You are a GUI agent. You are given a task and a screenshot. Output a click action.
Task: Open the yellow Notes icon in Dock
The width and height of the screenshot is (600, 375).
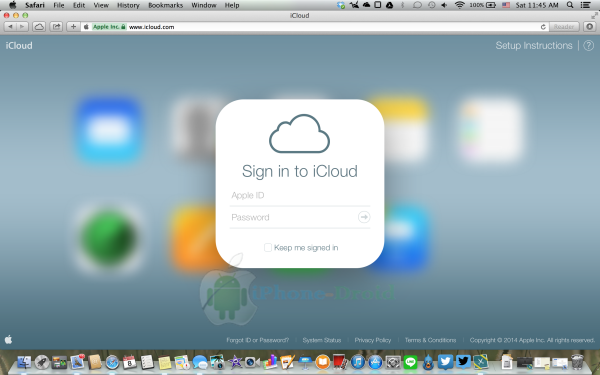[165, 362]
